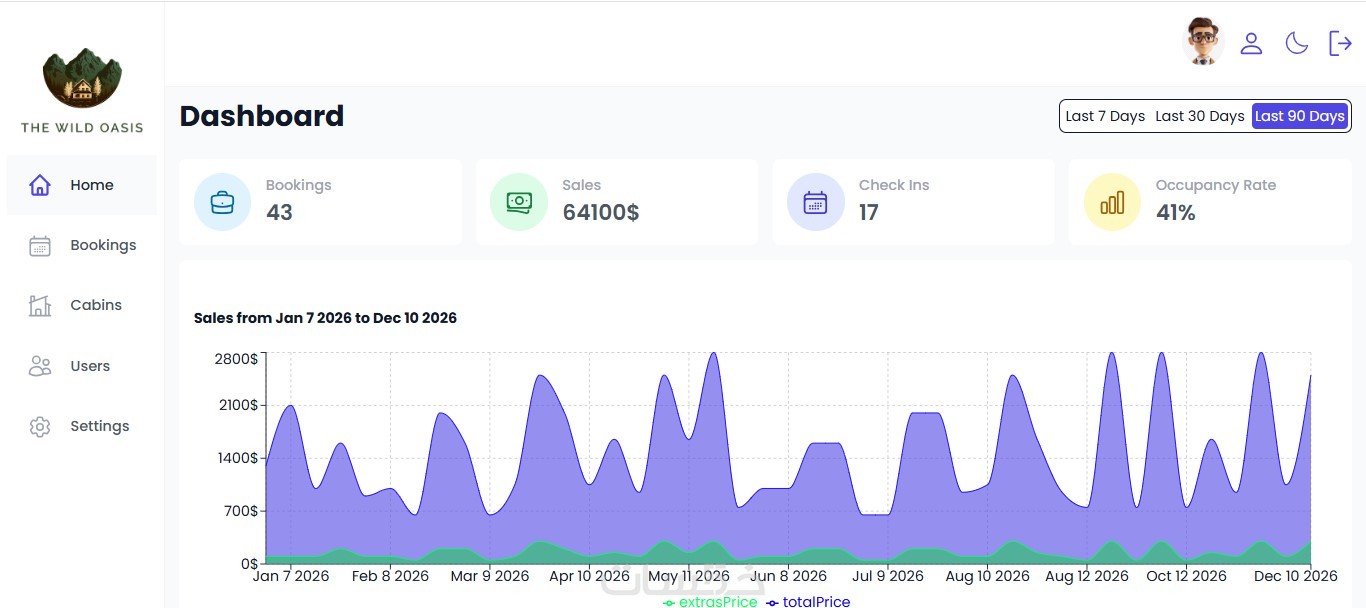Open Bookings from the sidebar
The width and height of the screenshot is (1366, 608).
(82, 245)
